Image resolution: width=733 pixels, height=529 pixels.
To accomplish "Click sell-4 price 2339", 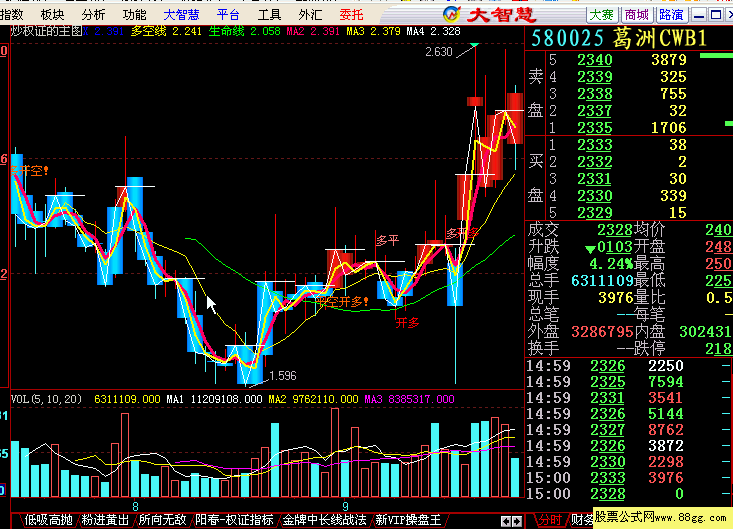I will pos(595,77).
